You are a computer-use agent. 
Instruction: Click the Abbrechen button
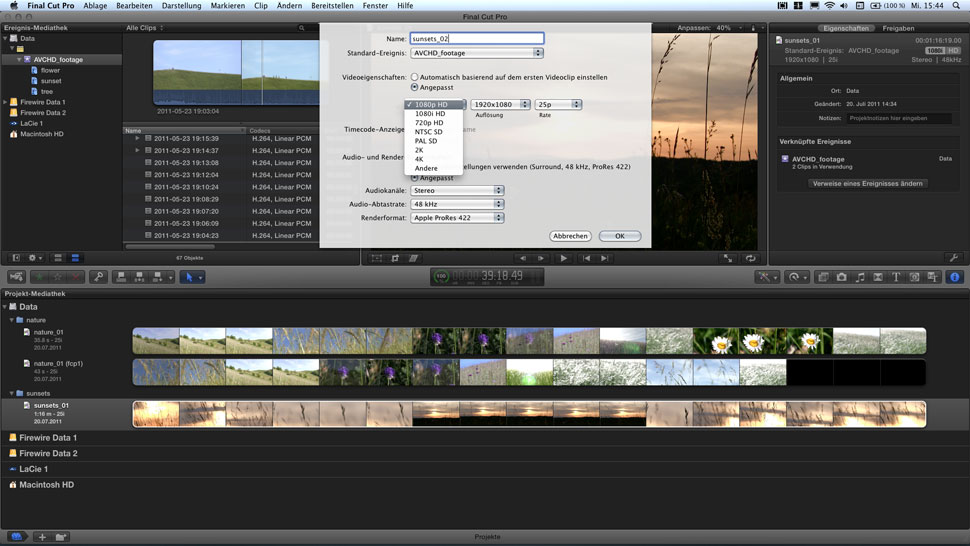[x=570, y=236]
